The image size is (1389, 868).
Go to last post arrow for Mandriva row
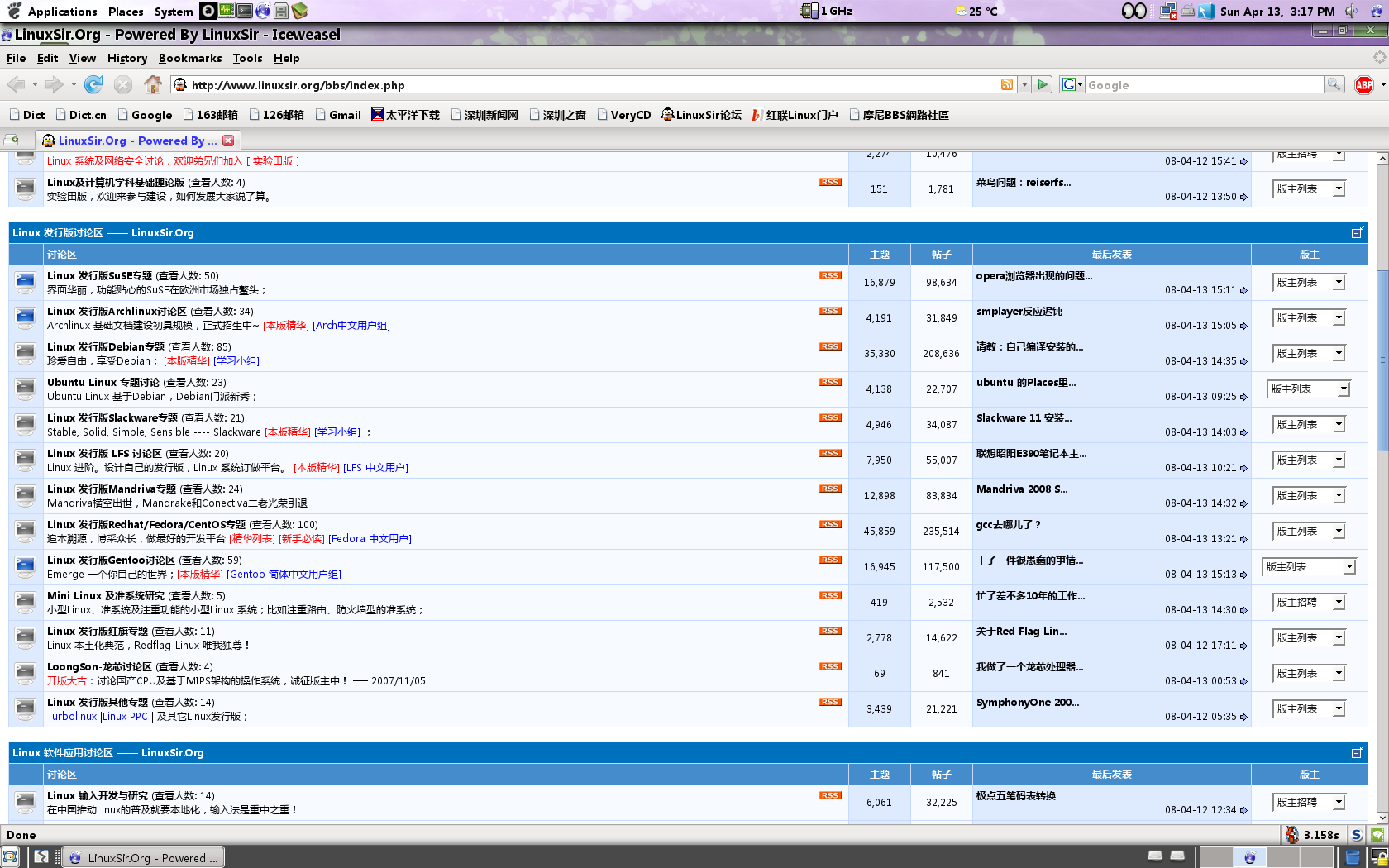pyautogui.click(x=1243, y=503)
